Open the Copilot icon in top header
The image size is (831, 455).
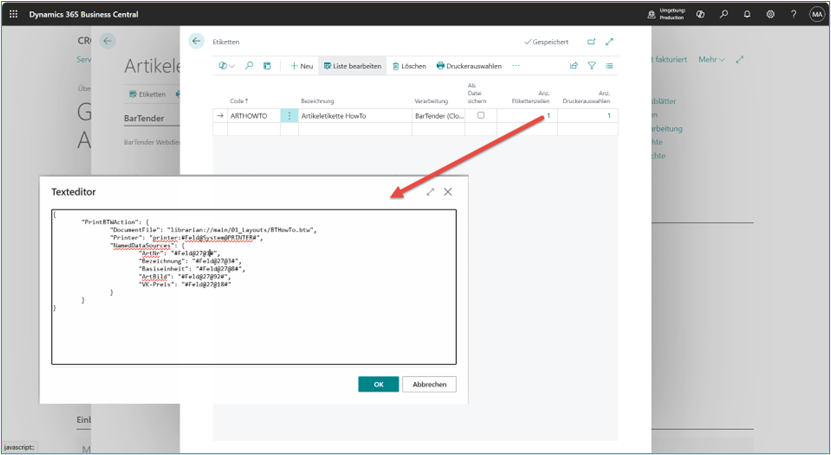[x=701, y=15]
